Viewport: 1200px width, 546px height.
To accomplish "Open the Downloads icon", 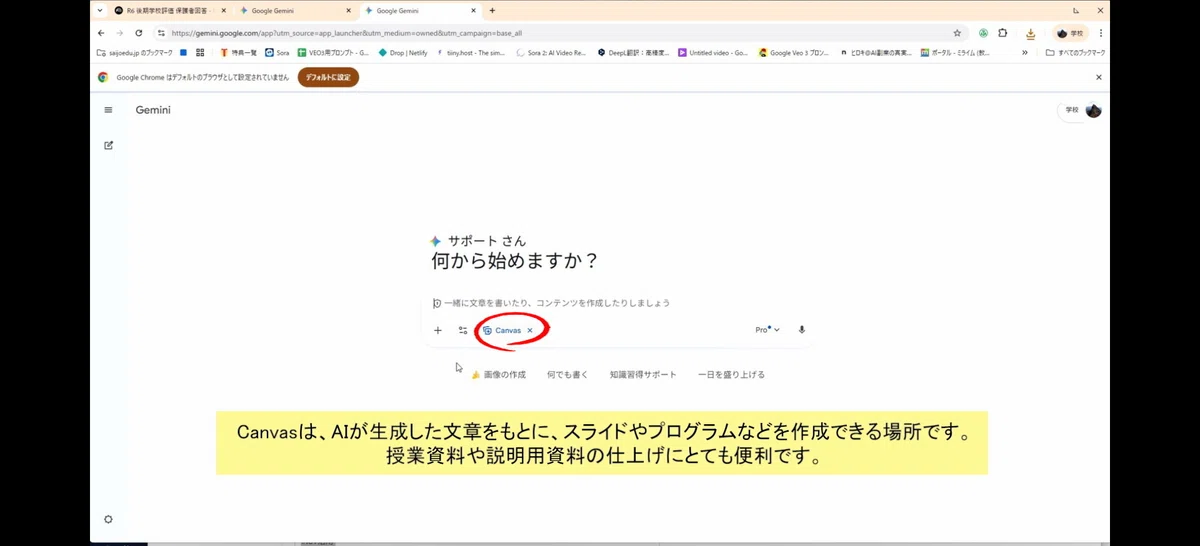I will 1030,33.
